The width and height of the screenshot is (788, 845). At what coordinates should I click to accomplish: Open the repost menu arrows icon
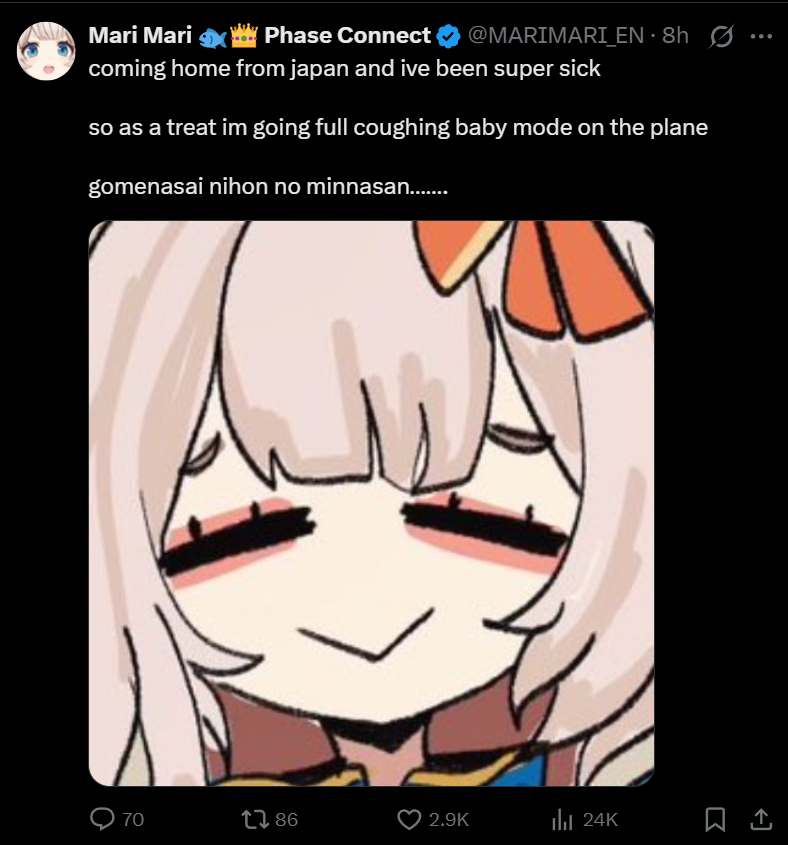[255, 820]
